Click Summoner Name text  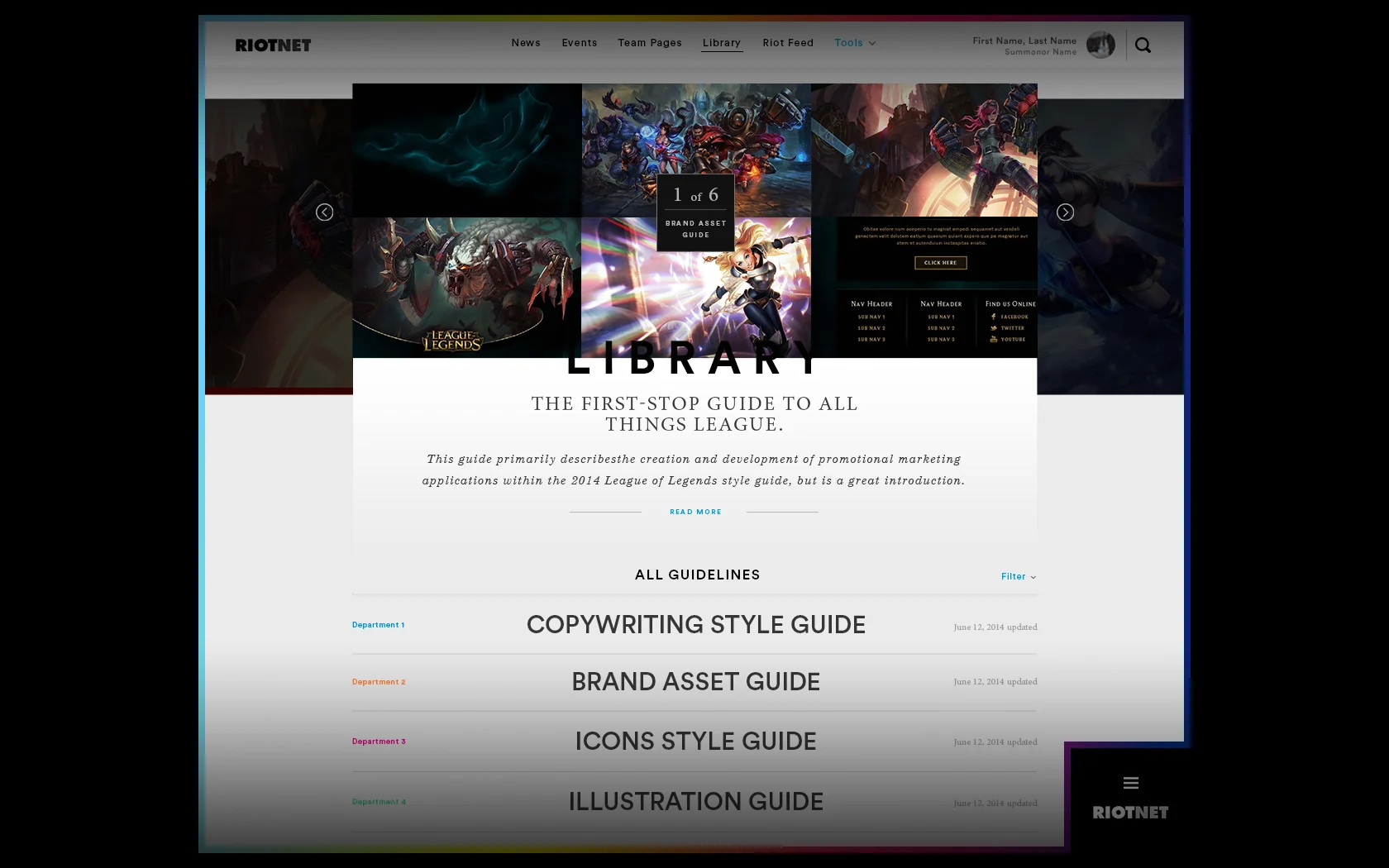click(1040, 52)
